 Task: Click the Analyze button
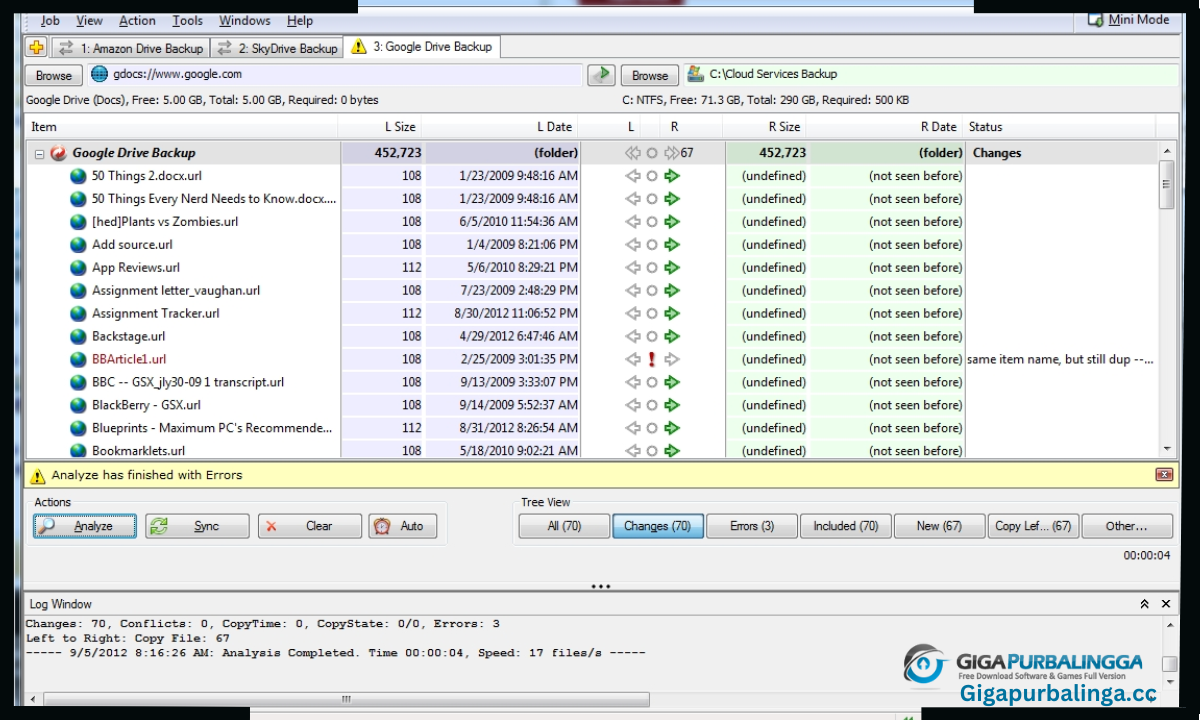(85, 526)
